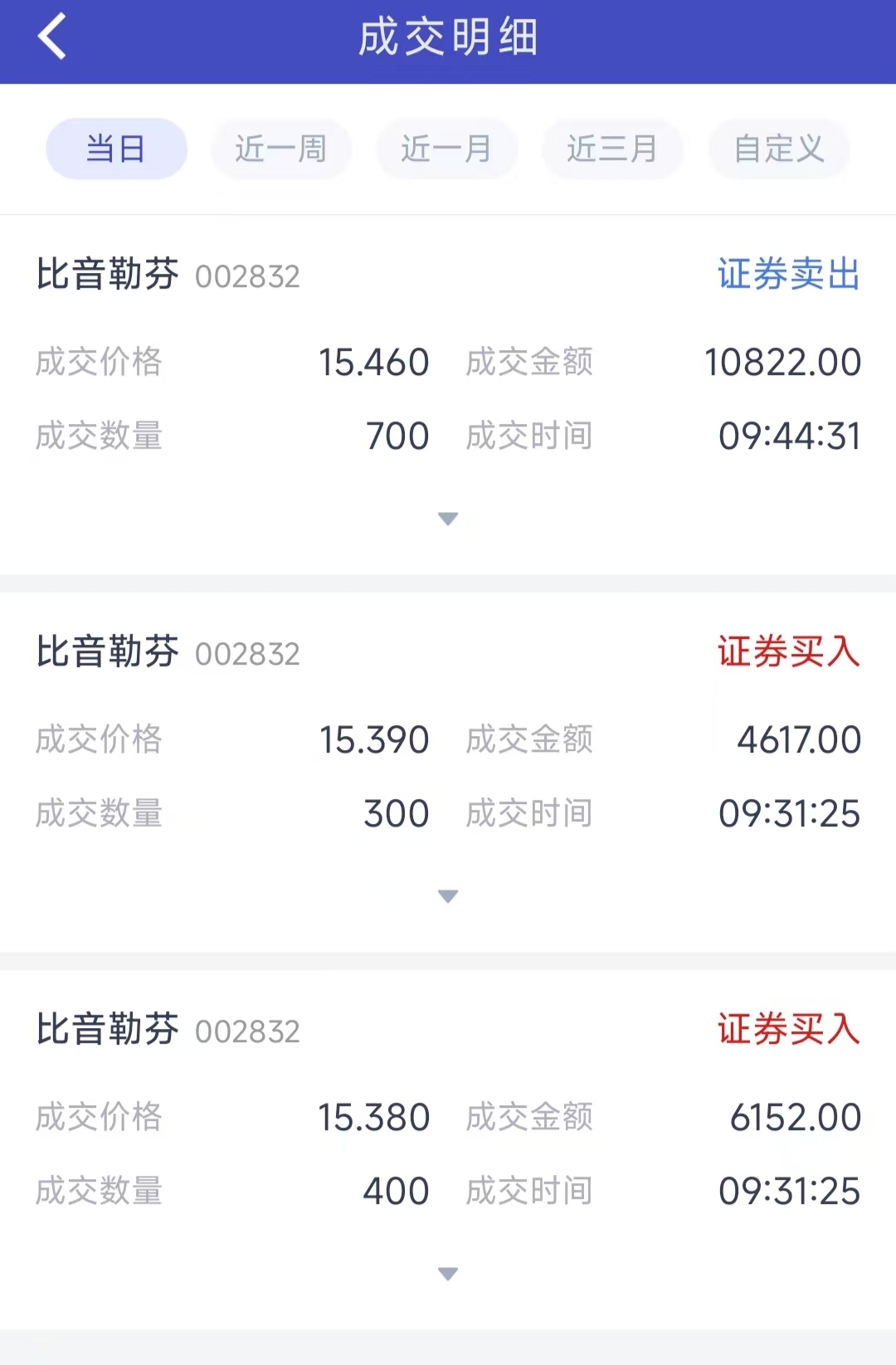Screen dimensions: 896x1365
Task: Tap the 证券卖出 label
Action: click(x=788, y=275)
